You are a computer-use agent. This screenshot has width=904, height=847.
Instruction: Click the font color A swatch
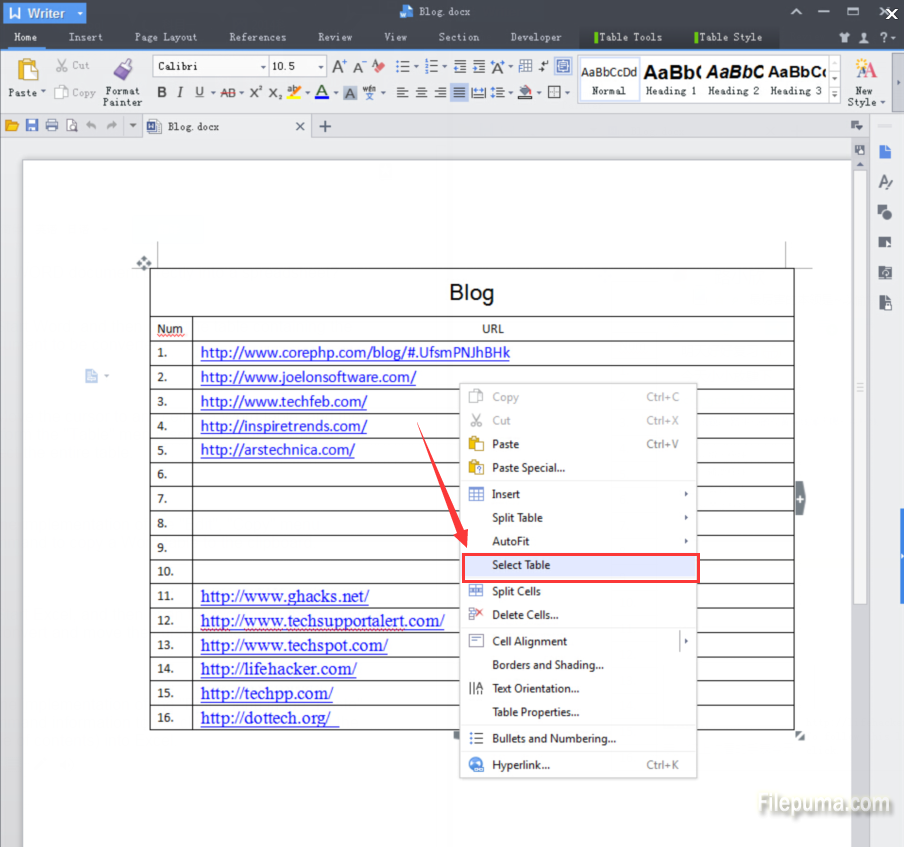(321, 93)
